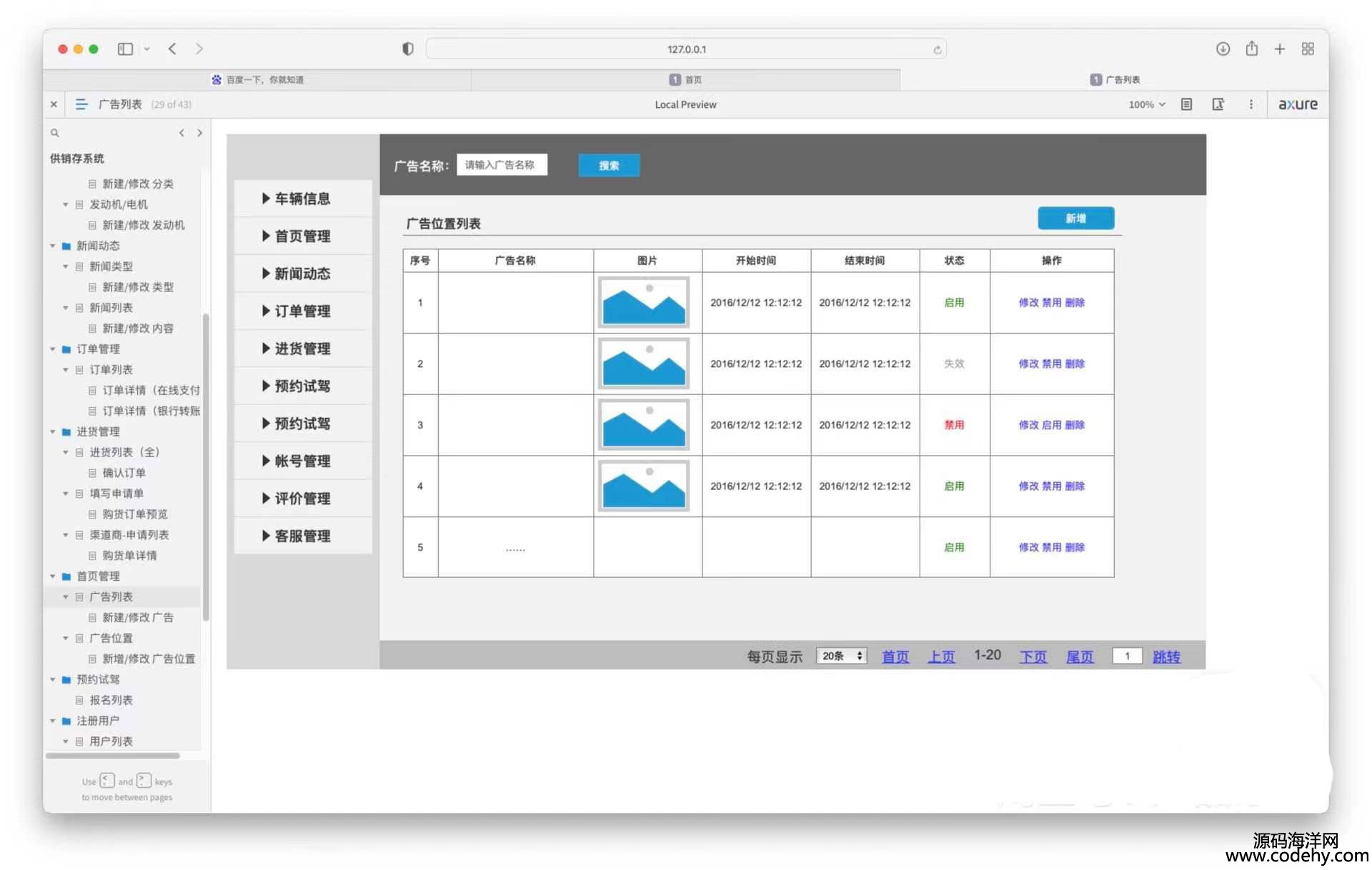
Task: Select 确认订单 page in the sitemap
Action: tap(124, 473)
